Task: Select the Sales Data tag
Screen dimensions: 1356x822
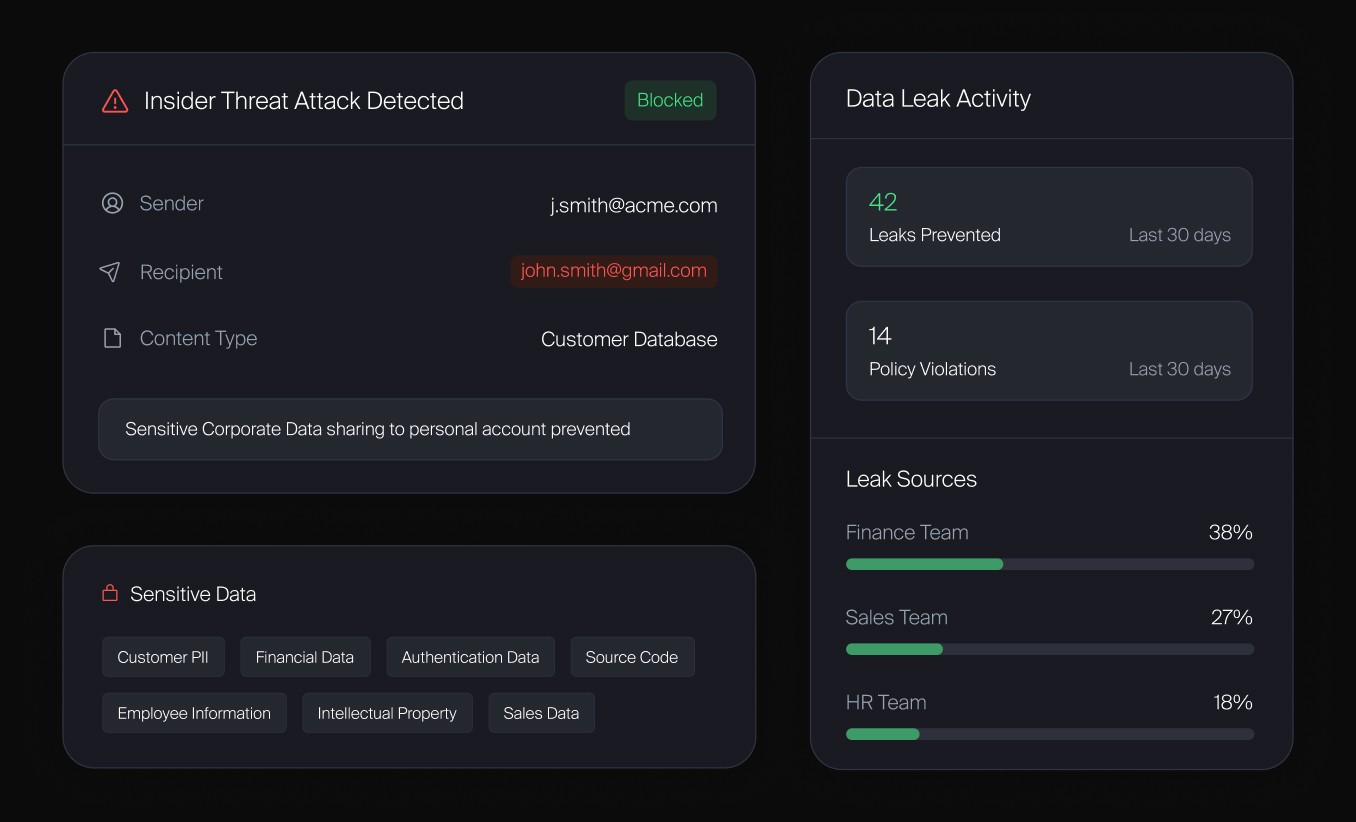Action: pos(541,713)
